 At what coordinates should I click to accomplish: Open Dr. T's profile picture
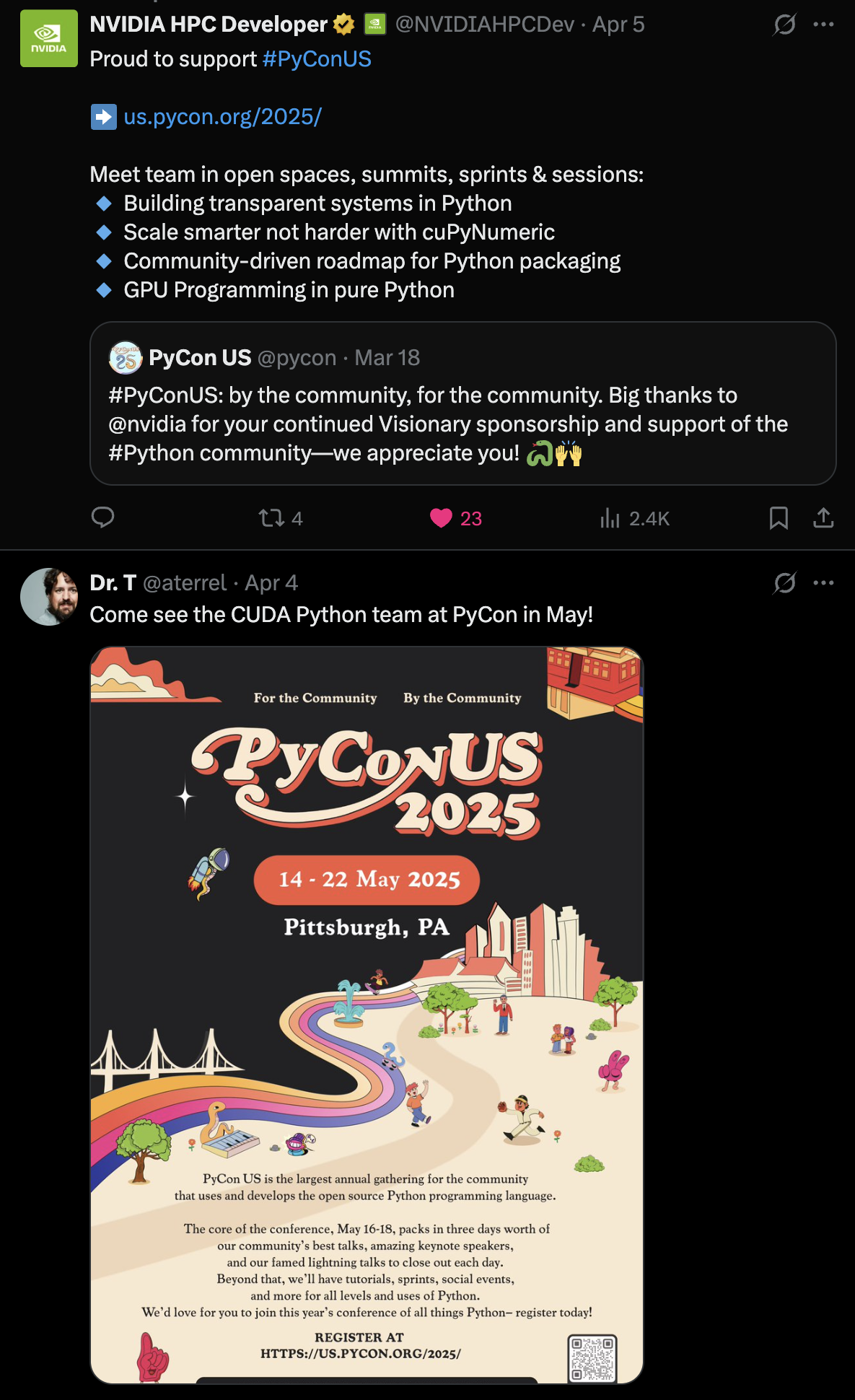(x=49, y=597)
